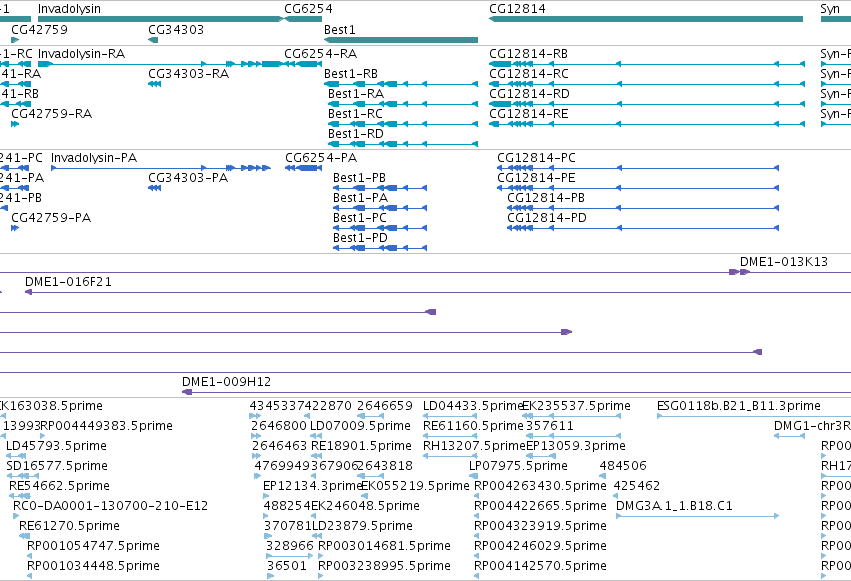Select the Best1 gene bar
851x581 pixels.
[401, 40]
